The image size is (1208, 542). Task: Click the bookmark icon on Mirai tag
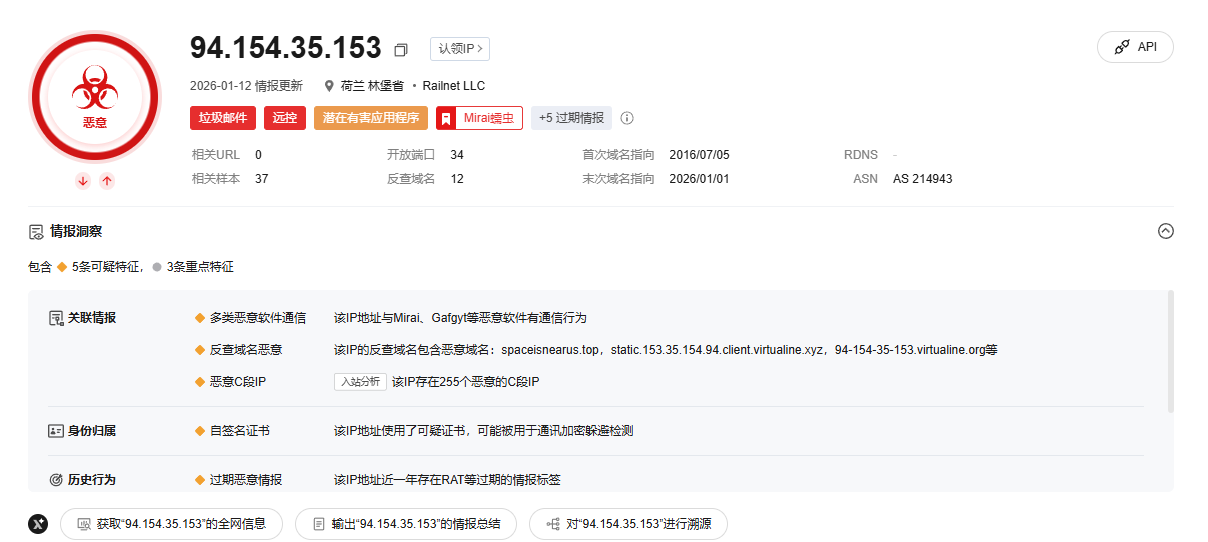coord(446,118)
